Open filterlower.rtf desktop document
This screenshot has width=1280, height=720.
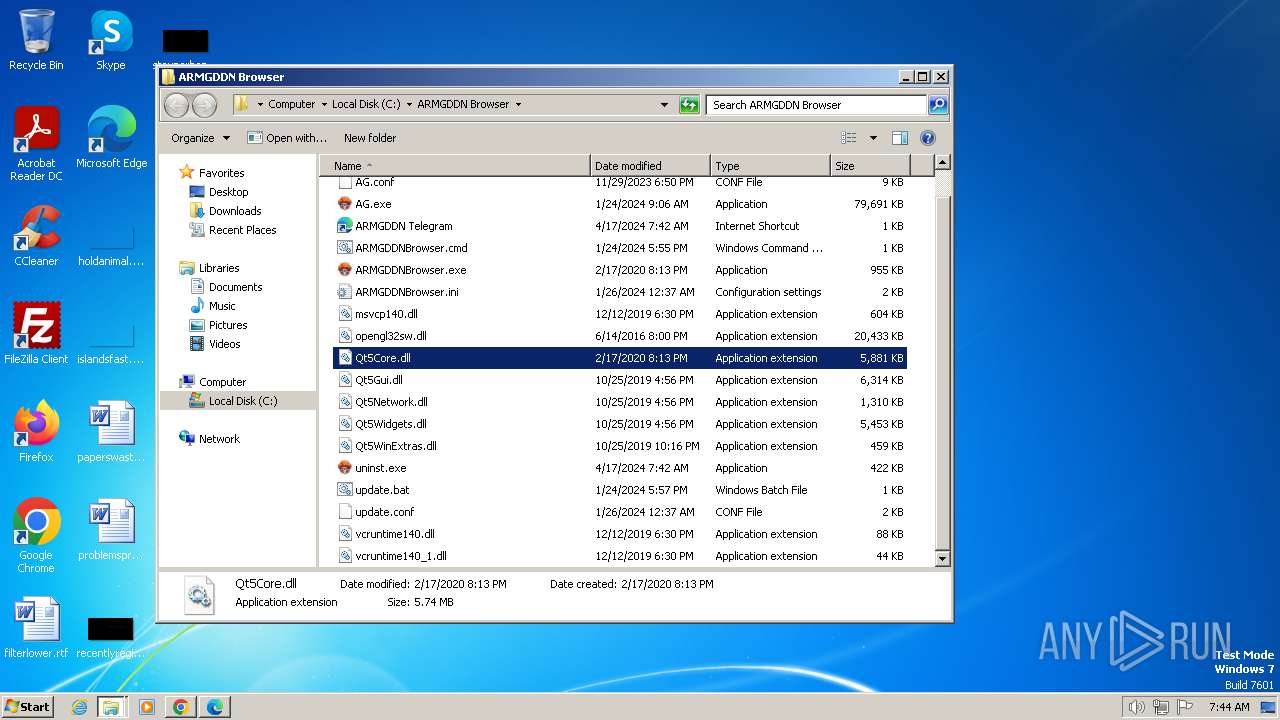click(x=36, y=628)
